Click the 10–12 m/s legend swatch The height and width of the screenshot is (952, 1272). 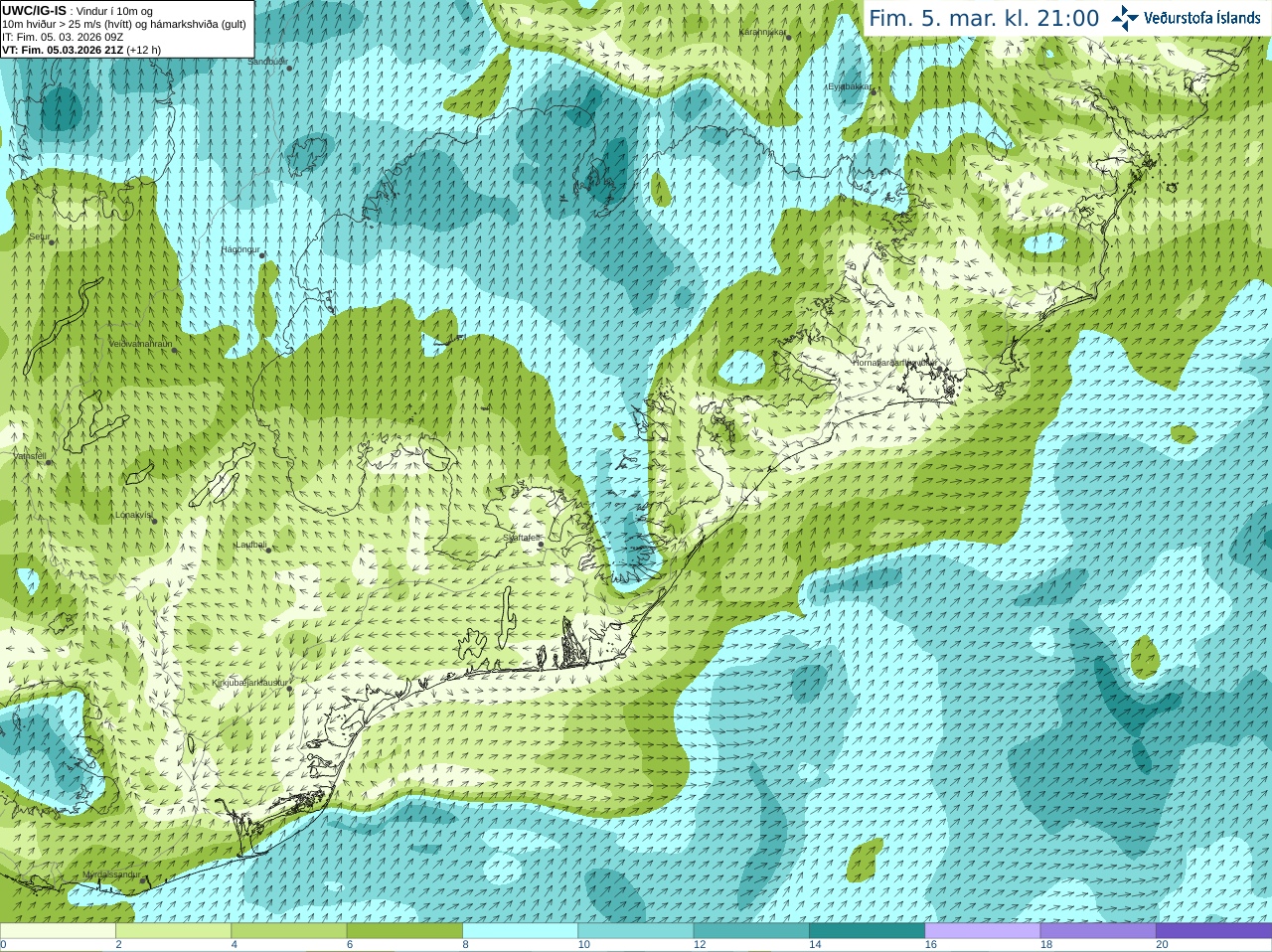[636, 931]
